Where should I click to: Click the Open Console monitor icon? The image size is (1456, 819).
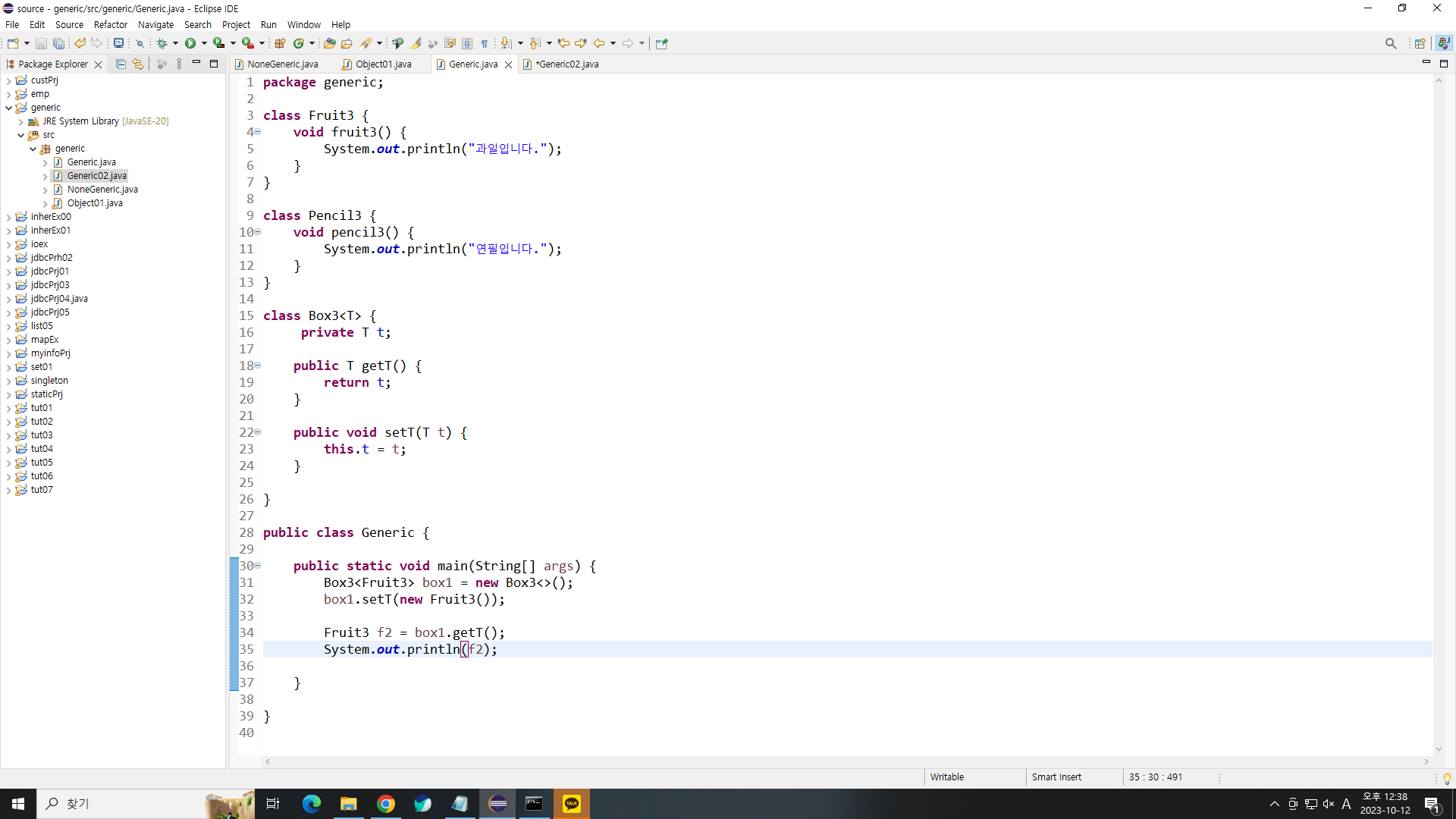pos(118,43)
